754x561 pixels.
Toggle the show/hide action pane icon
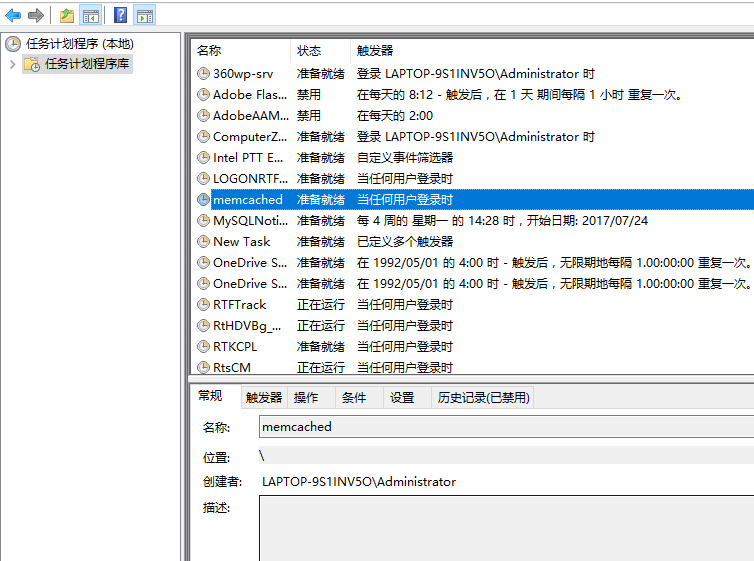145,15
